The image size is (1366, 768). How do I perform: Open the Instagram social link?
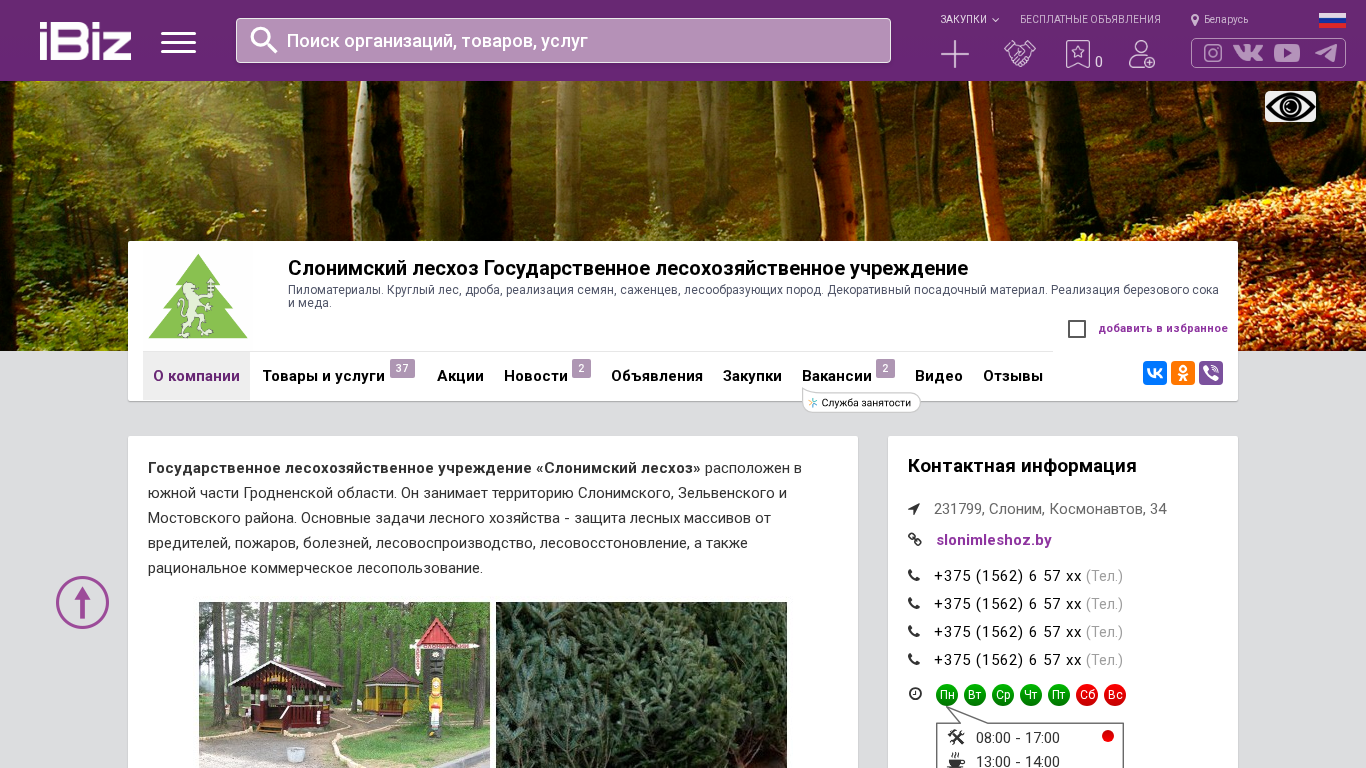click(x=1212, y=53)
